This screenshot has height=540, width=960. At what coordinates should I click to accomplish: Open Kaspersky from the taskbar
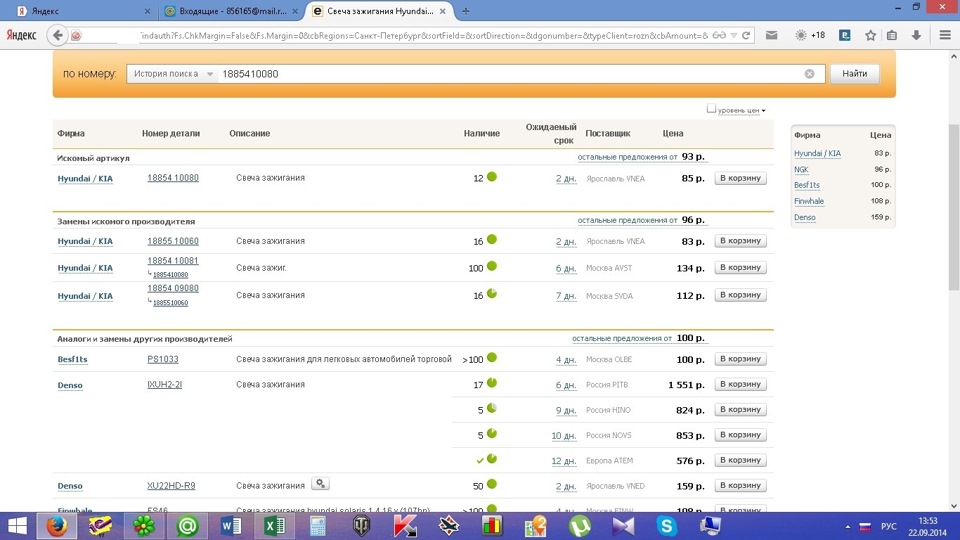(x=405, y=526)
